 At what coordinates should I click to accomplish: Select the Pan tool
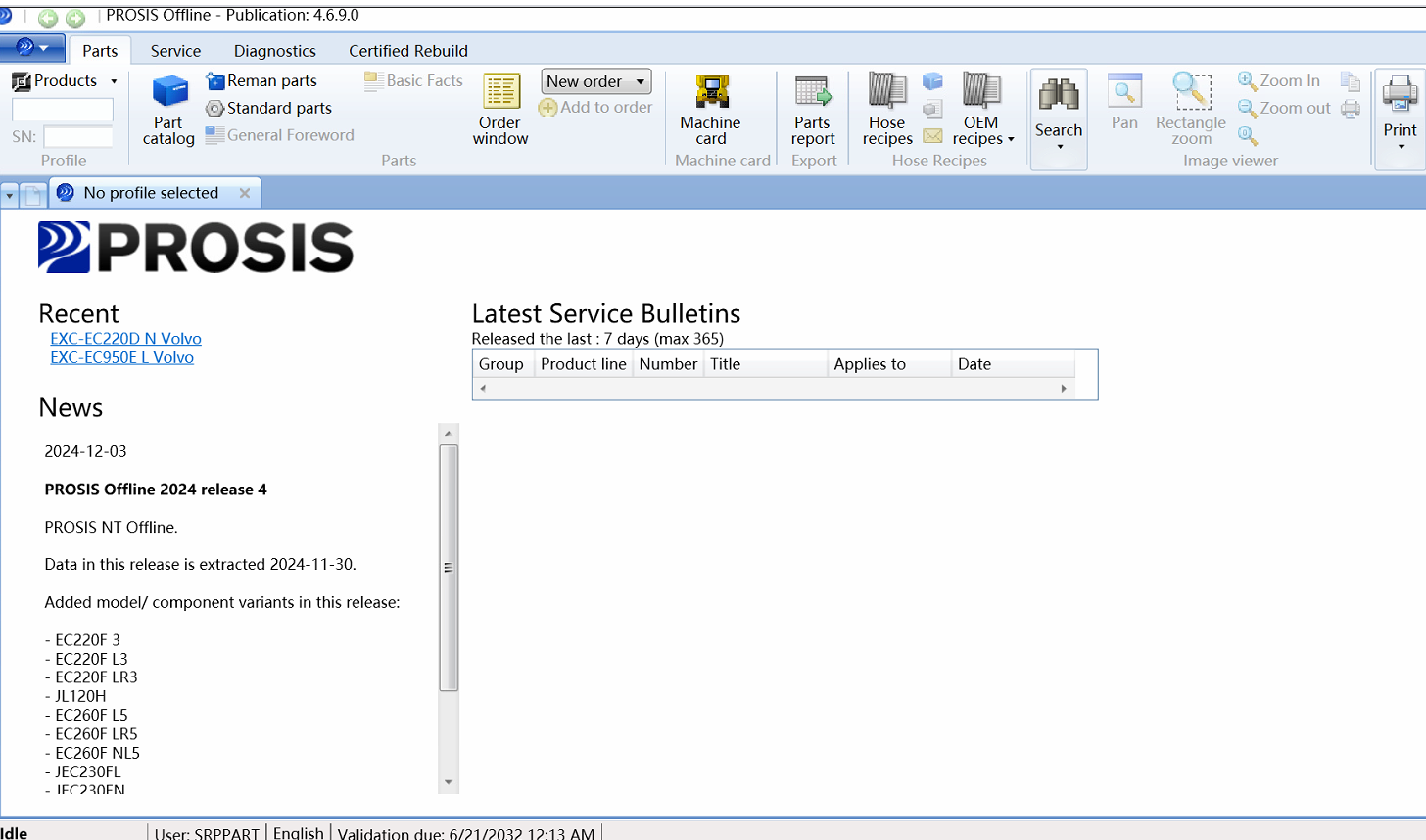click(1124, 103)
